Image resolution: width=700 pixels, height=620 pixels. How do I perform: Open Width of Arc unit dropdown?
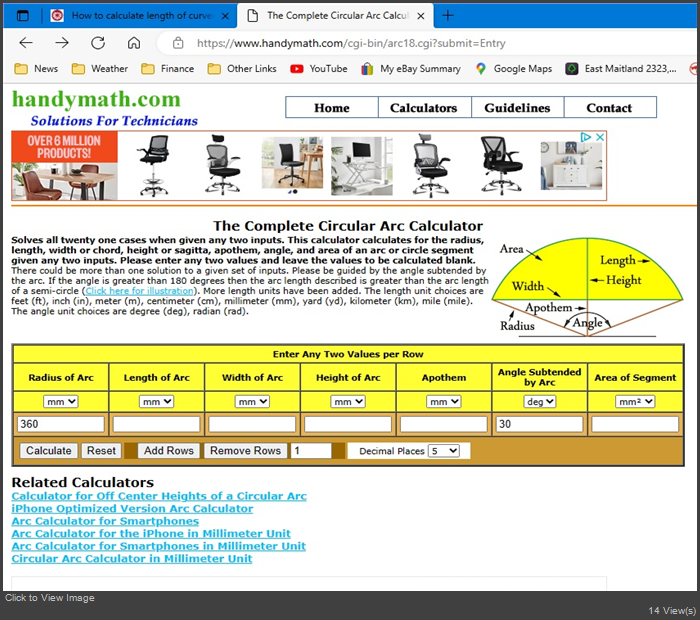pos(252,402)
